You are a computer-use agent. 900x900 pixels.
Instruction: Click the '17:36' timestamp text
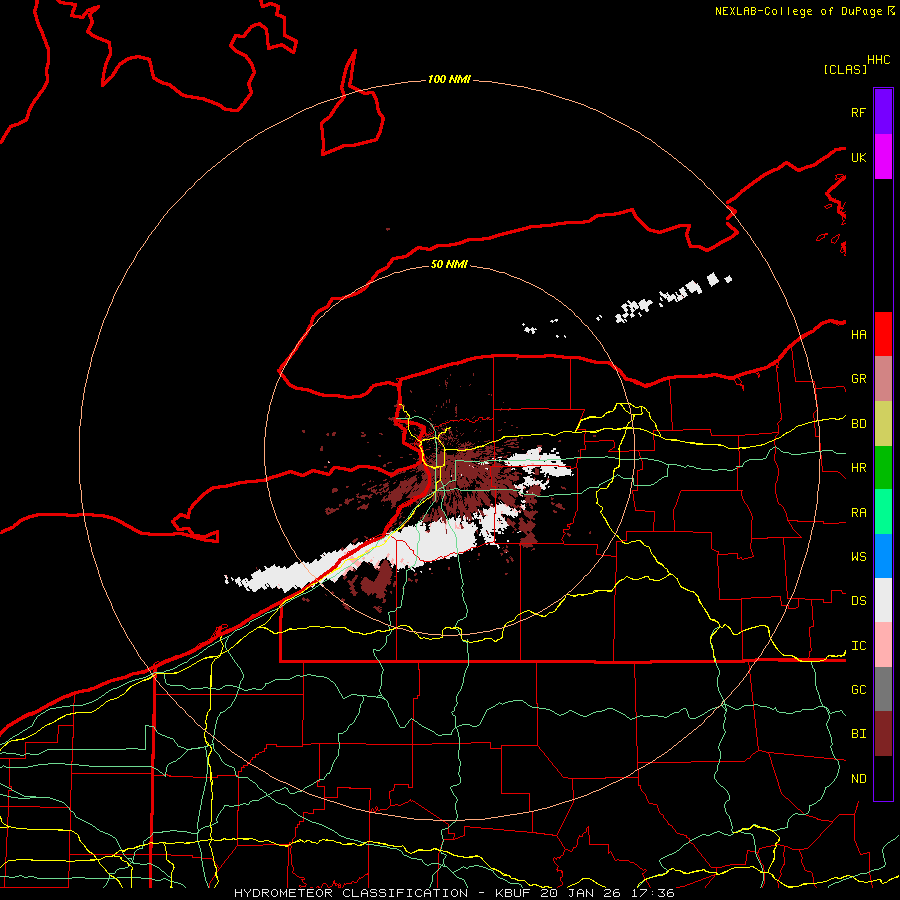coord(654,893)
